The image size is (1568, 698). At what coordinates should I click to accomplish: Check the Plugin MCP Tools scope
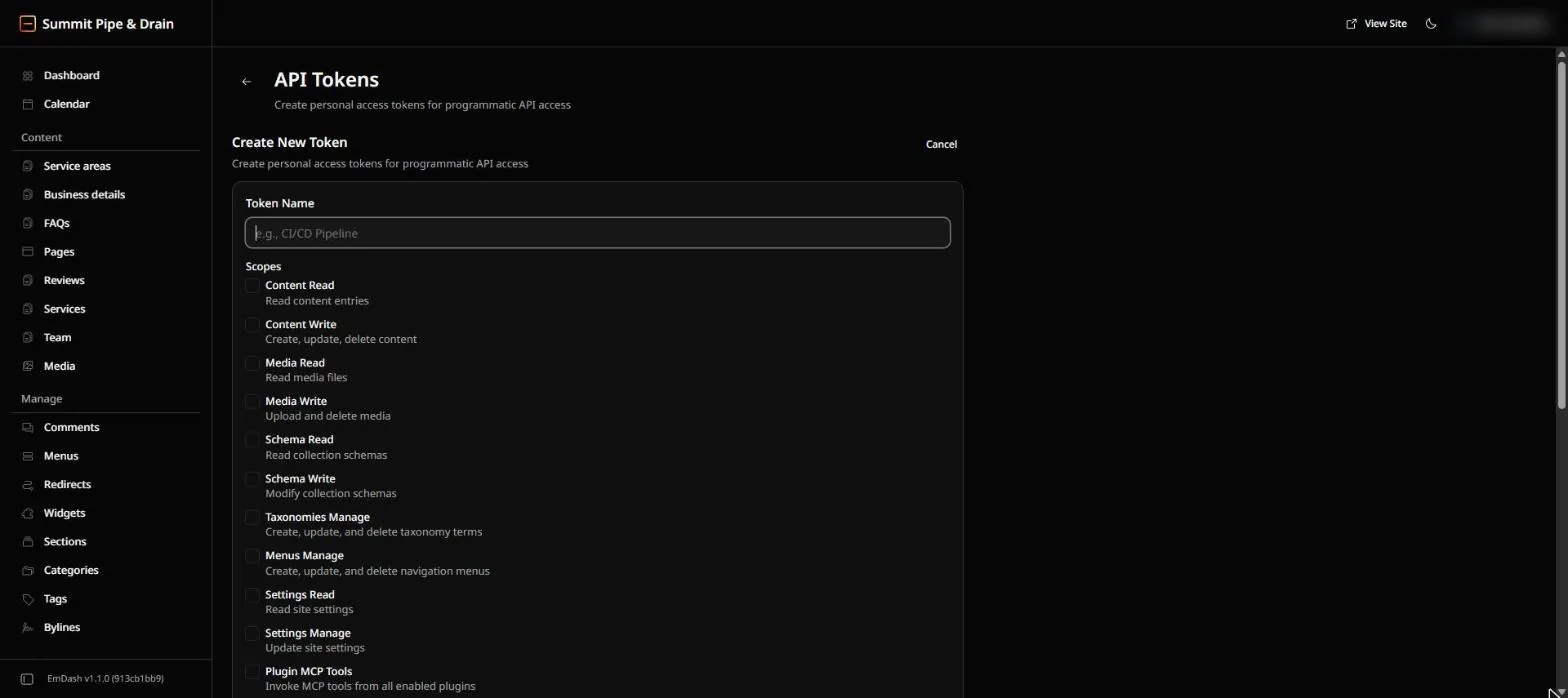click(252, 672)
